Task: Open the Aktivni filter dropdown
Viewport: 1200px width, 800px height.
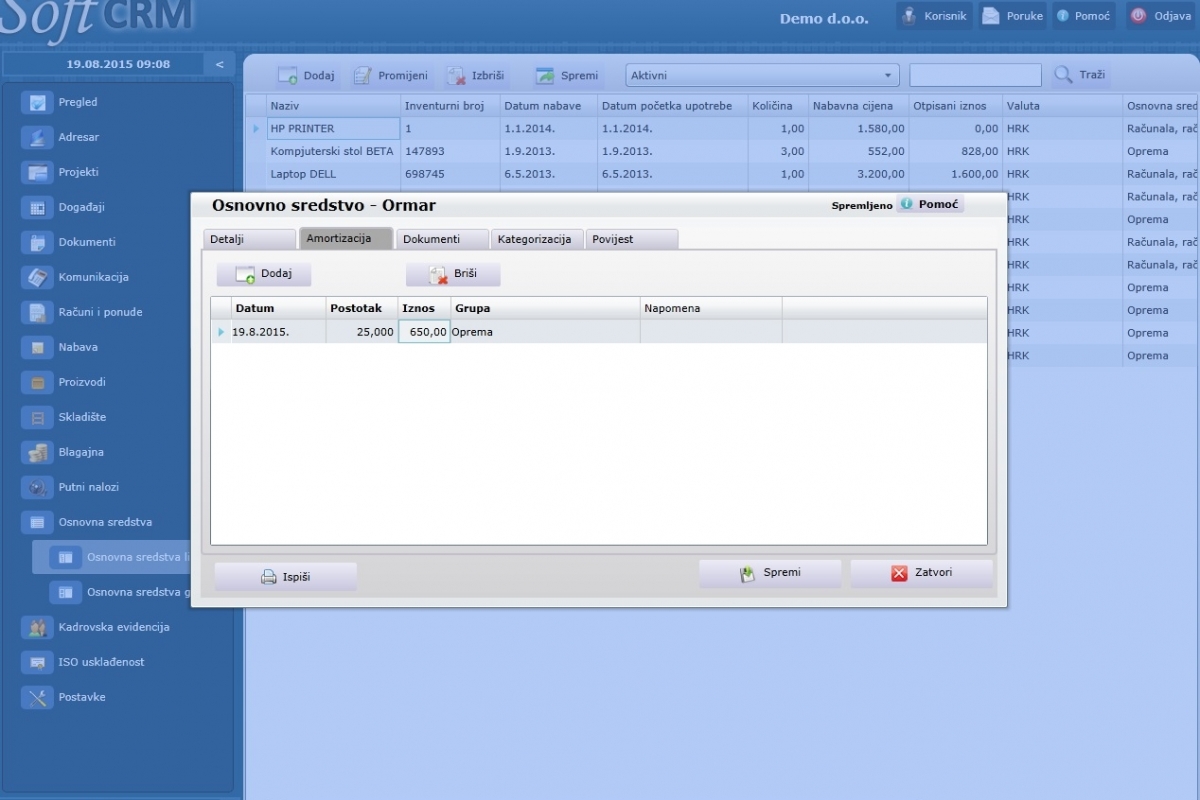Action: (762, 75)
